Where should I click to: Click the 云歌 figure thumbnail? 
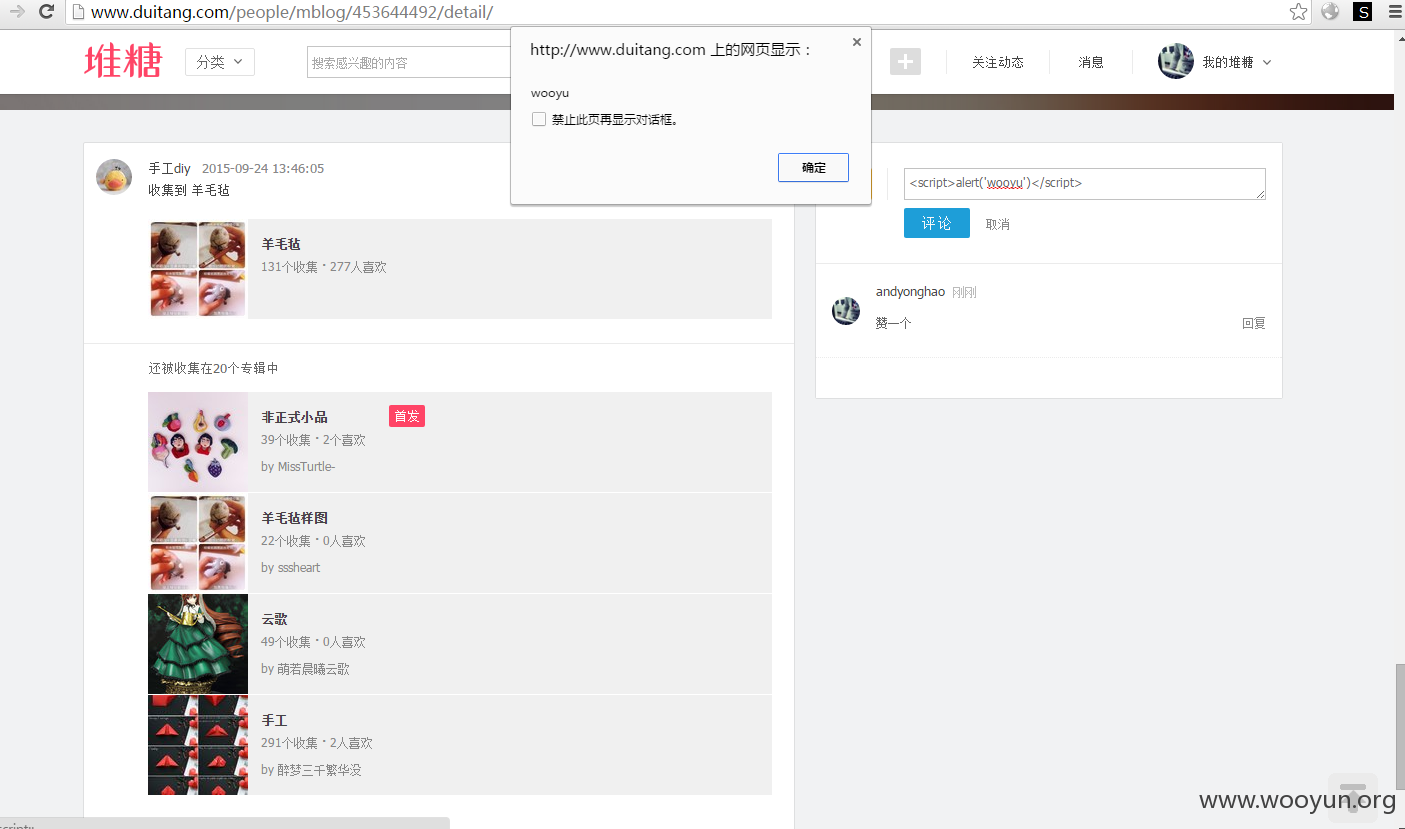pos(198,644)
